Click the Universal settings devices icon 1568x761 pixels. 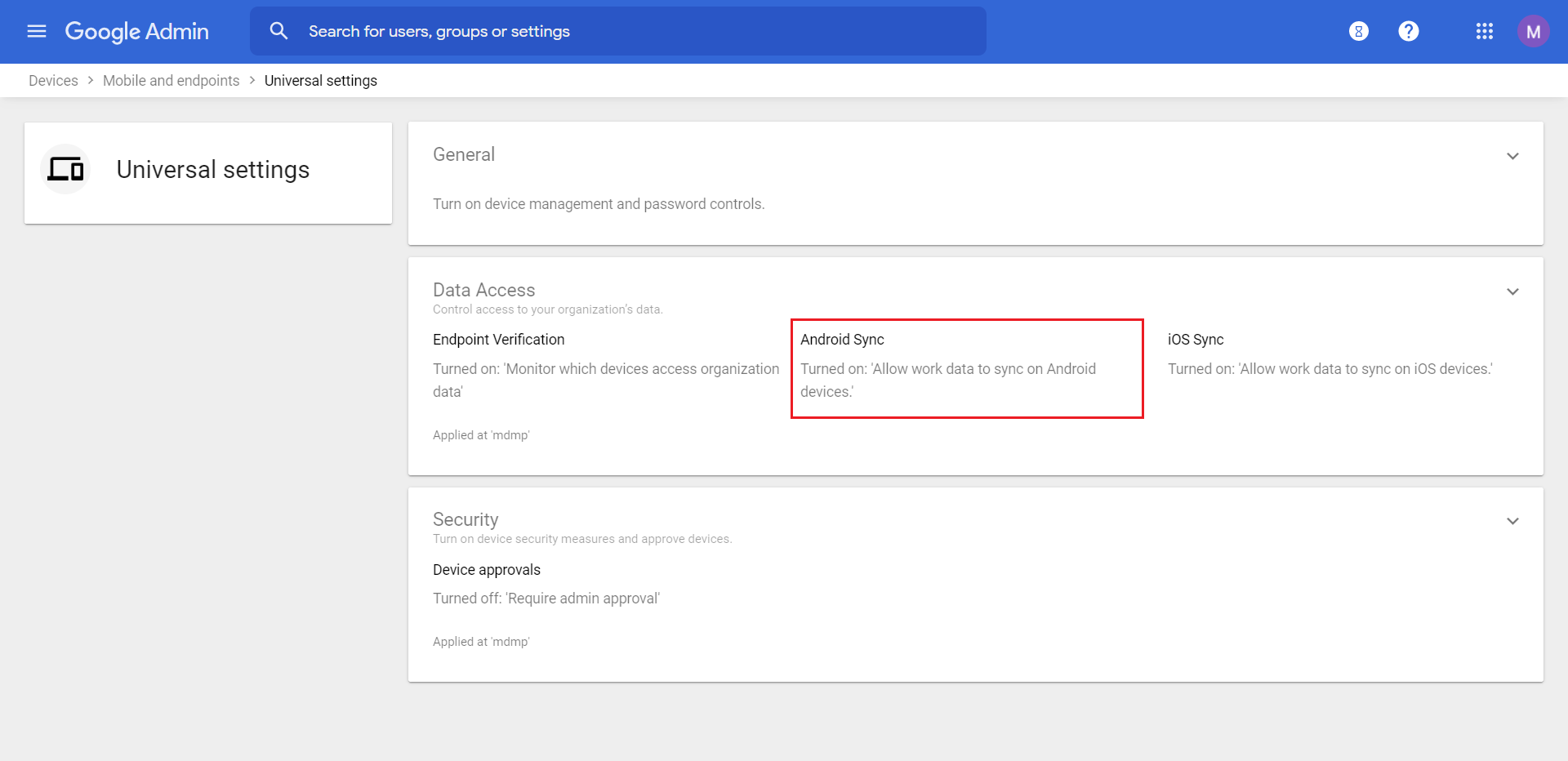[x=65, y=169]
